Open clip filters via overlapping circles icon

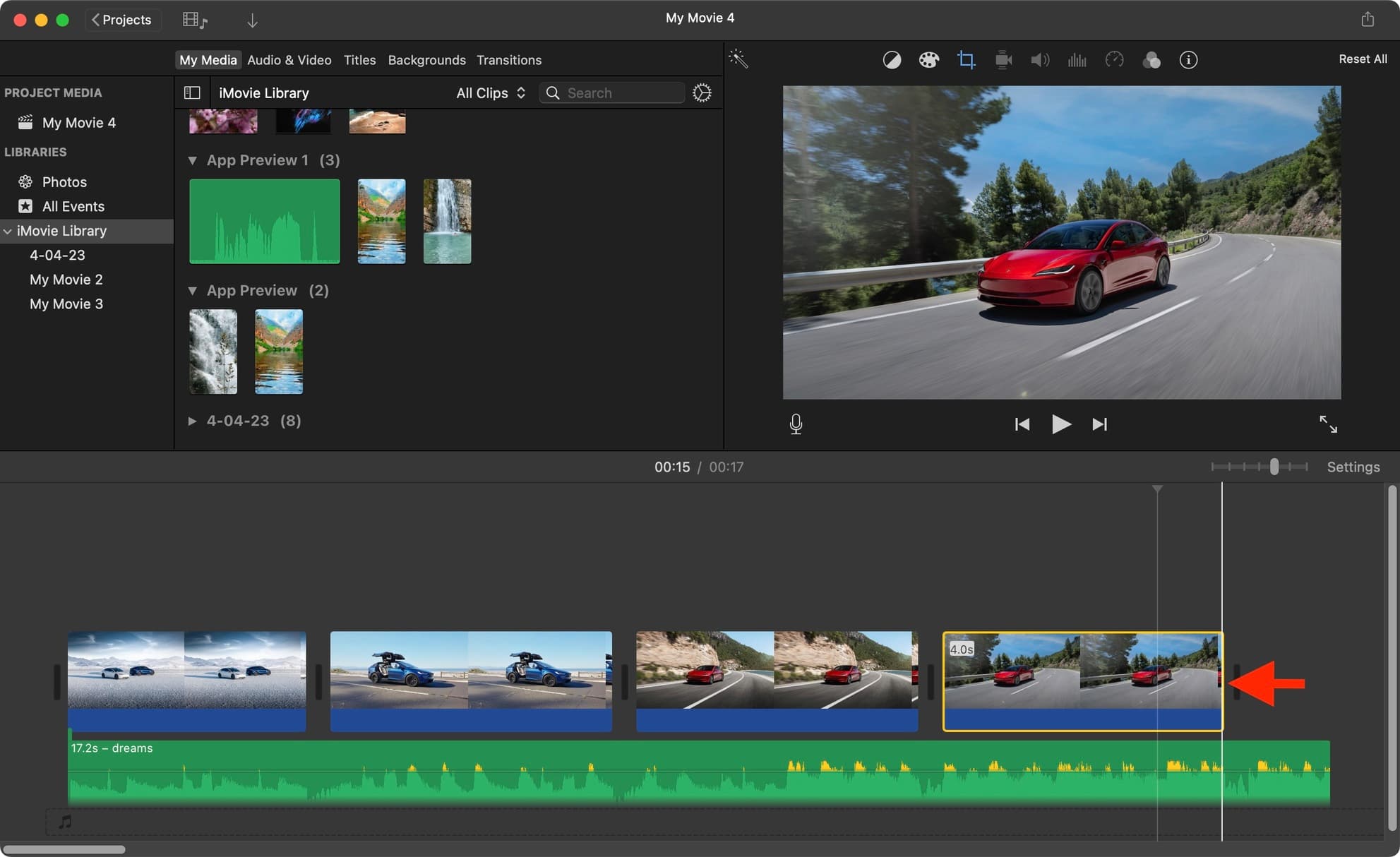click(1151, 60)
